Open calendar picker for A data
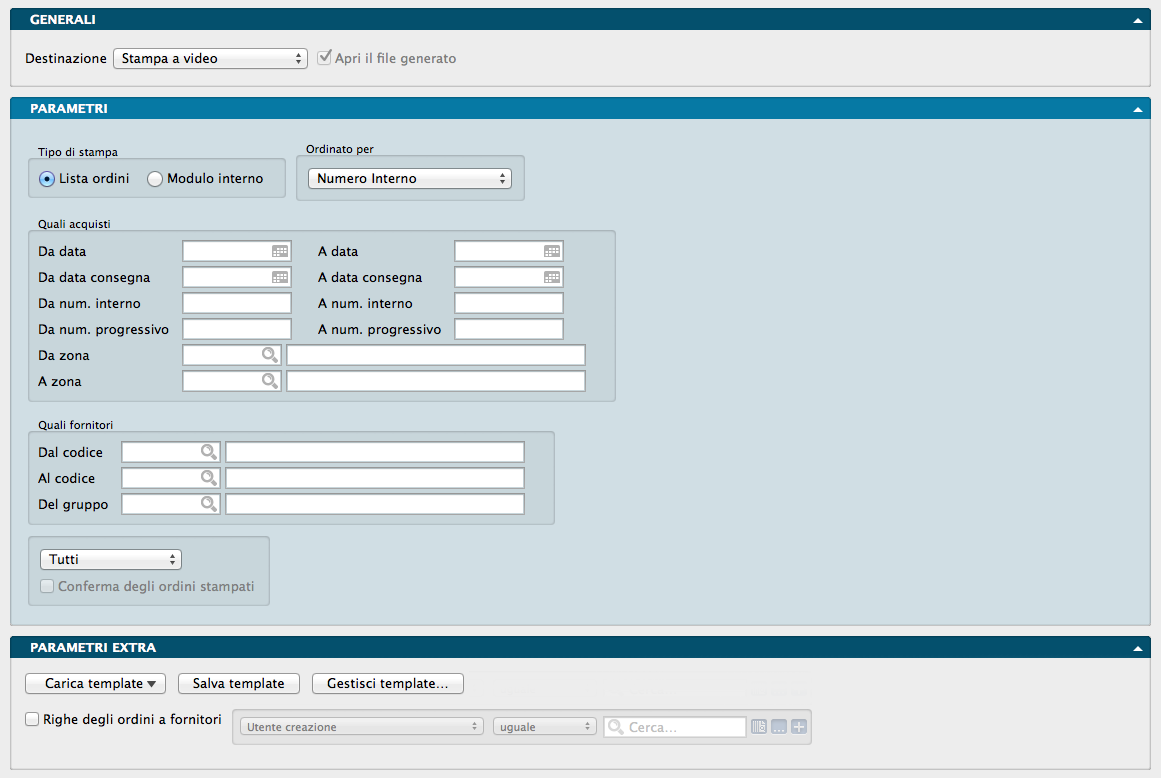The image size is (1161, 778). 552,252
